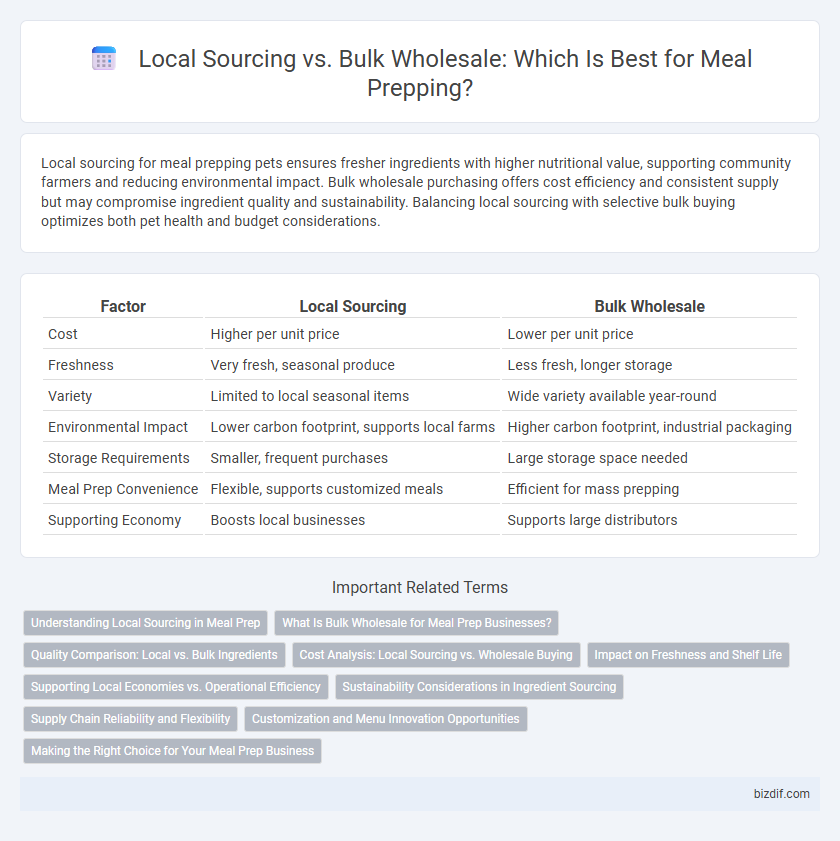This screenshot has width=840, height=841.
Task: Click the 'Bulk Wholesale' column header
Action: tap(649, 306)
